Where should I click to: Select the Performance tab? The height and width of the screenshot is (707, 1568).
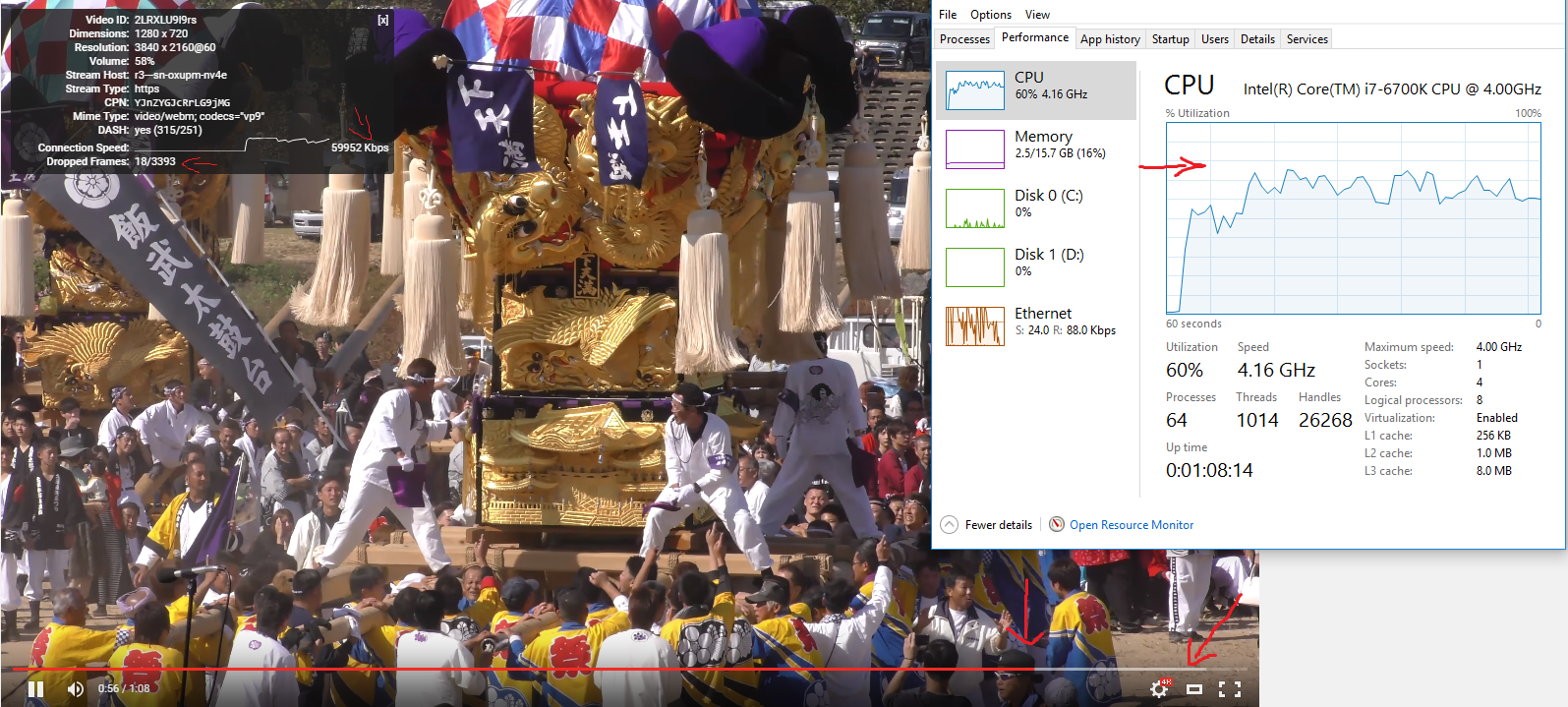[1035, 37]
